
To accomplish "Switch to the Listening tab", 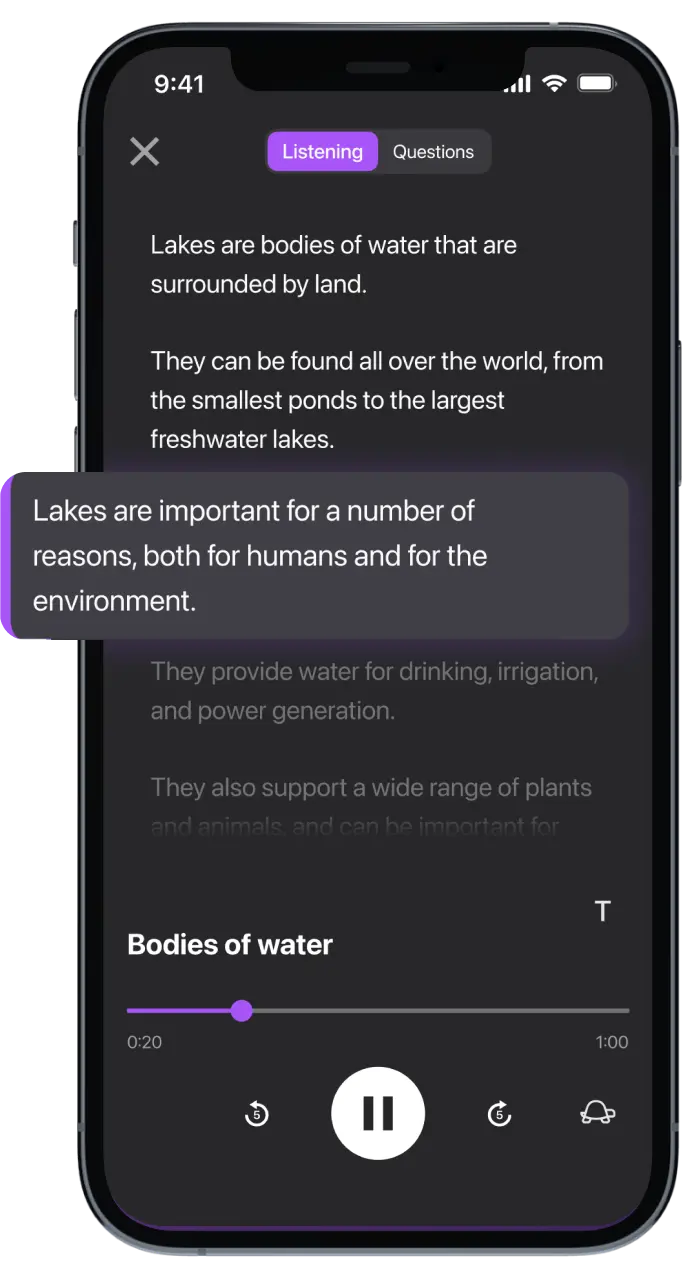I will click(322, 152).
